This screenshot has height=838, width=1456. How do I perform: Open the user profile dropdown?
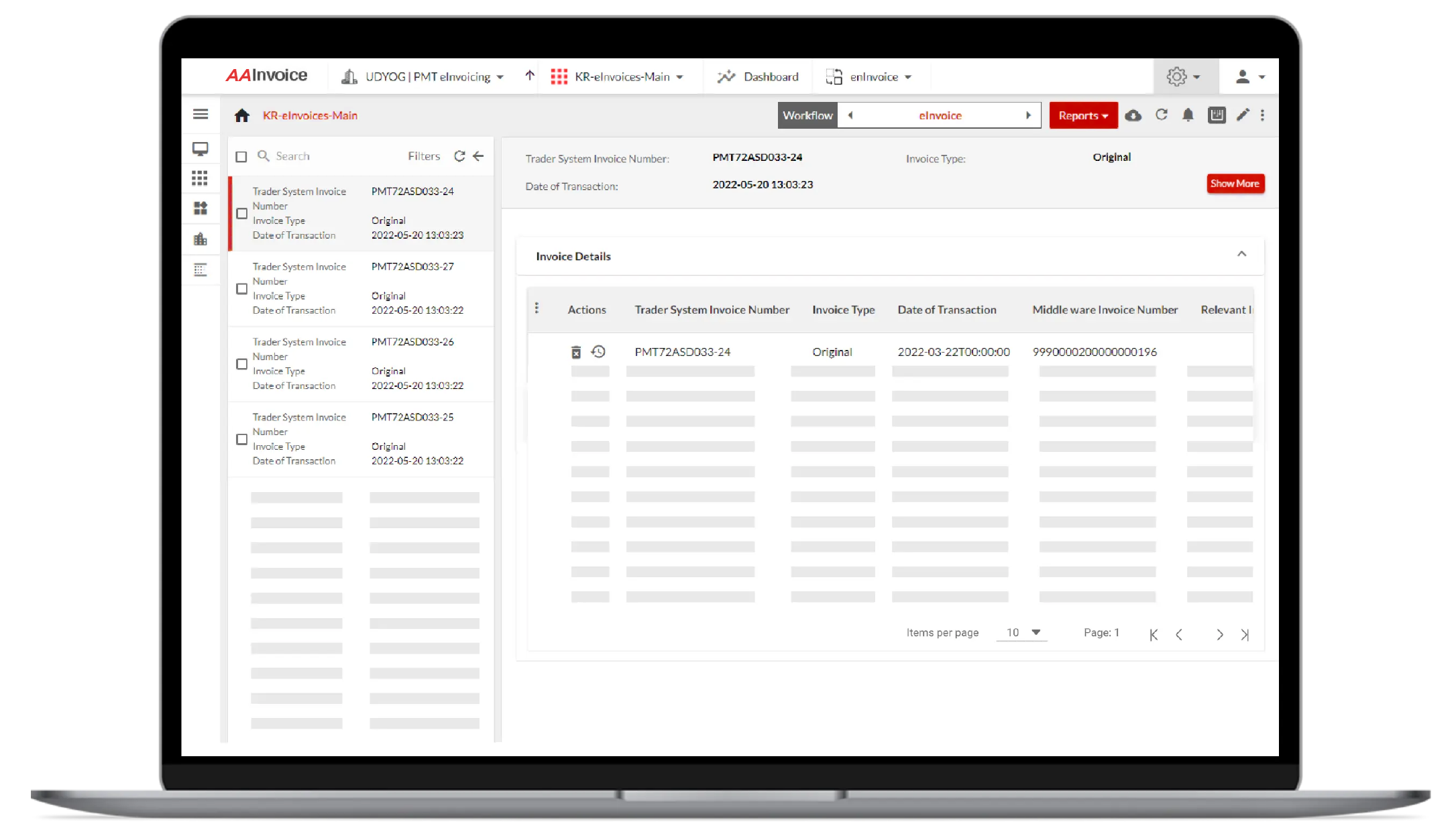pos(1250,77)
